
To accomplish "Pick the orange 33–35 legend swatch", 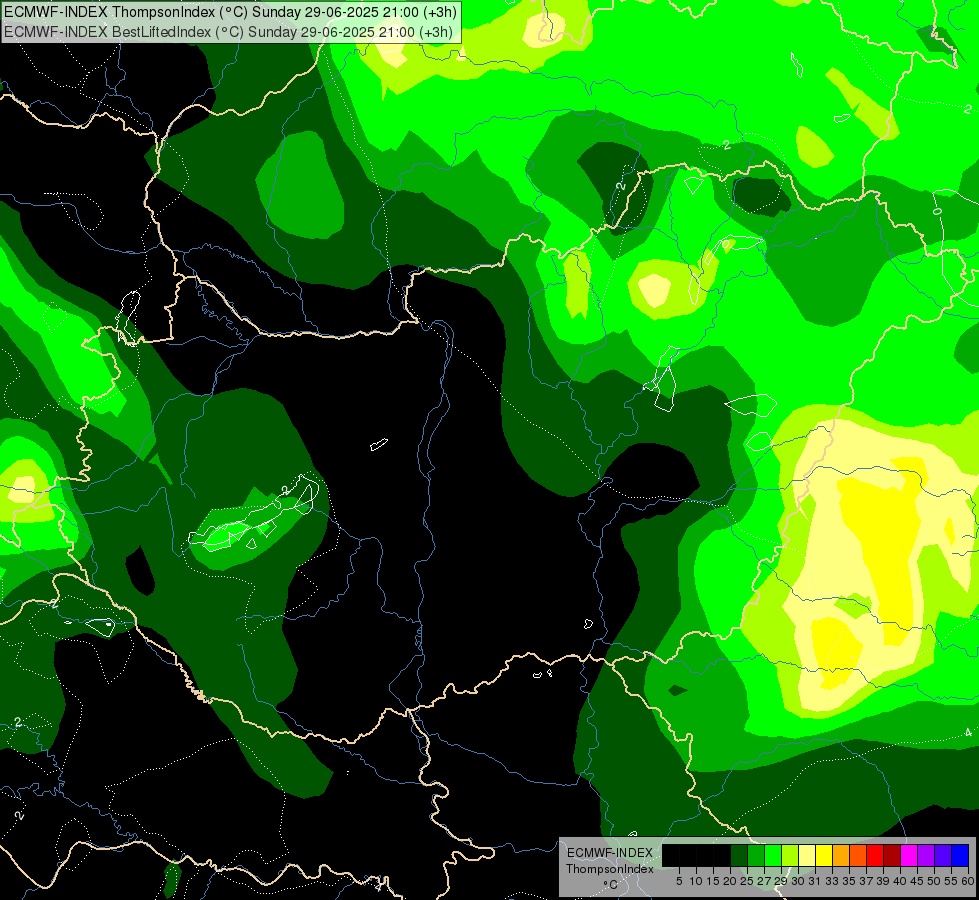I will click(841, 855).
